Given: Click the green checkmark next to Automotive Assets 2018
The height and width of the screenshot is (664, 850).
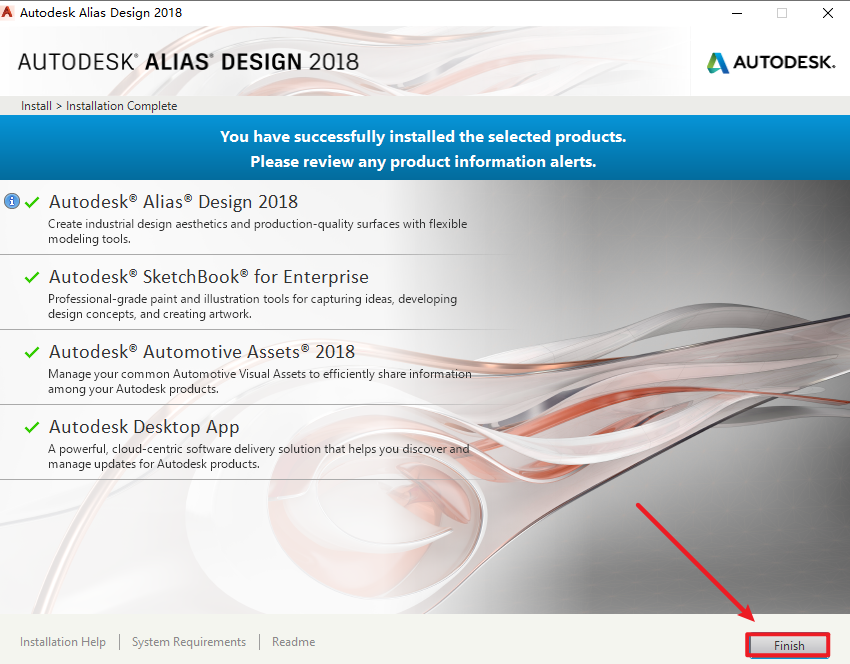Looking at the screenshot, I should coord(32,352).
